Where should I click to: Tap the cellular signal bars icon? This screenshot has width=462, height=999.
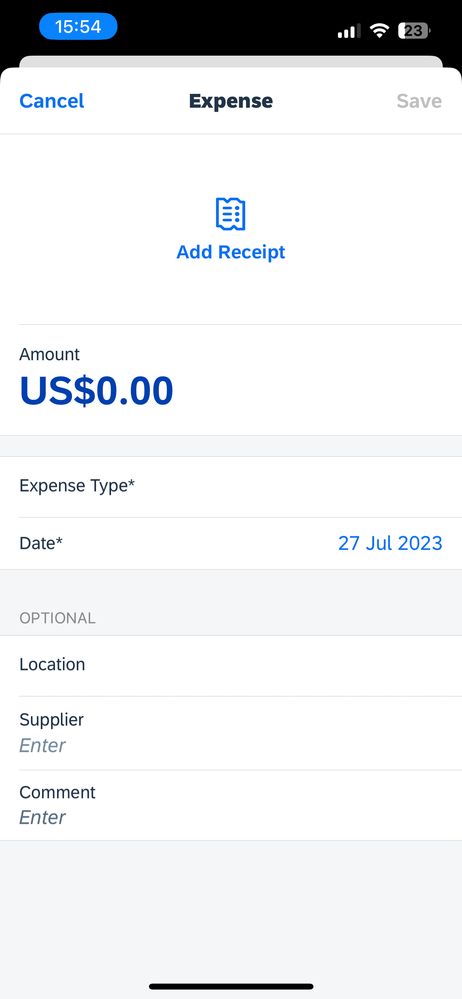(349, 30)
